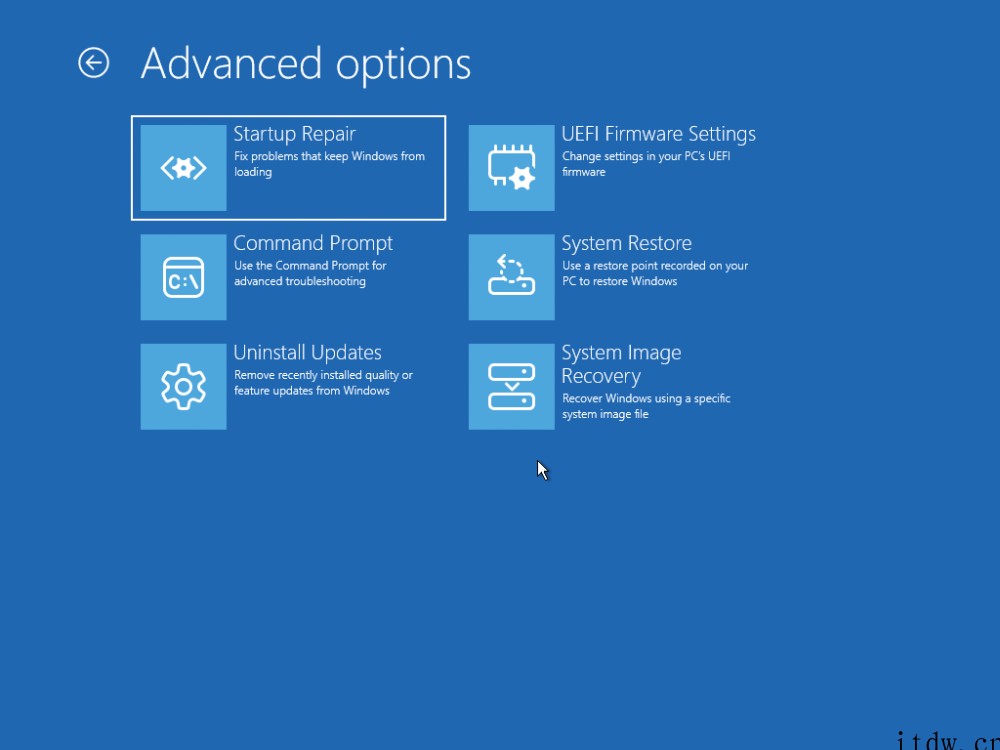Click the Startup Repair wrench-gear icon
Image resolution: width=1000 pixels, height=750 pixels.
(x=183, y=168)
